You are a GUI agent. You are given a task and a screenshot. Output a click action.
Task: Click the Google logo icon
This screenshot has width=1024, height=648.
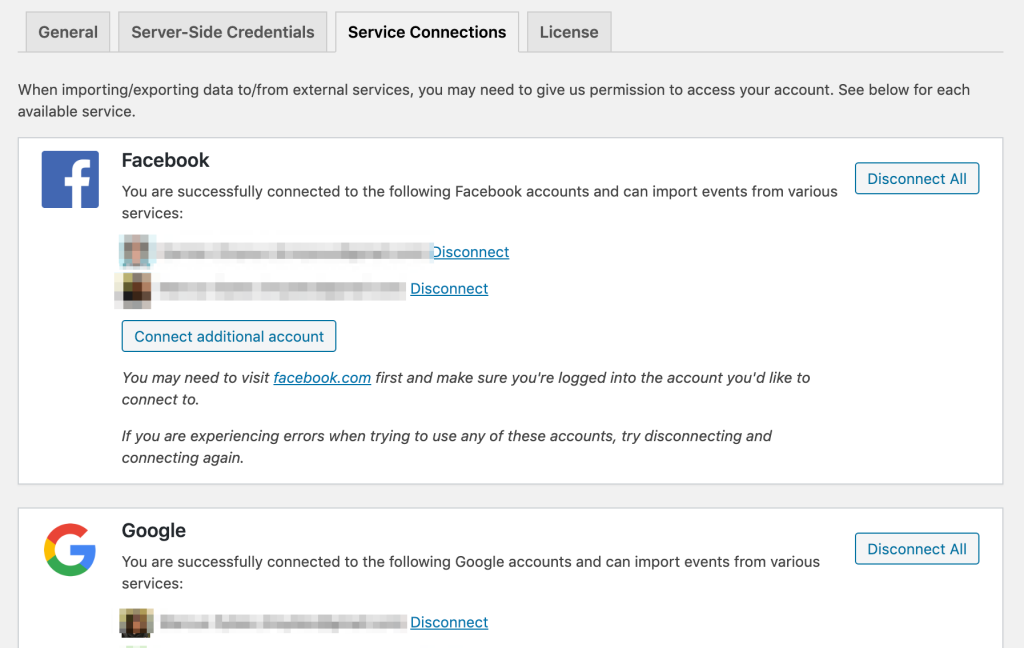pos(70,549)
